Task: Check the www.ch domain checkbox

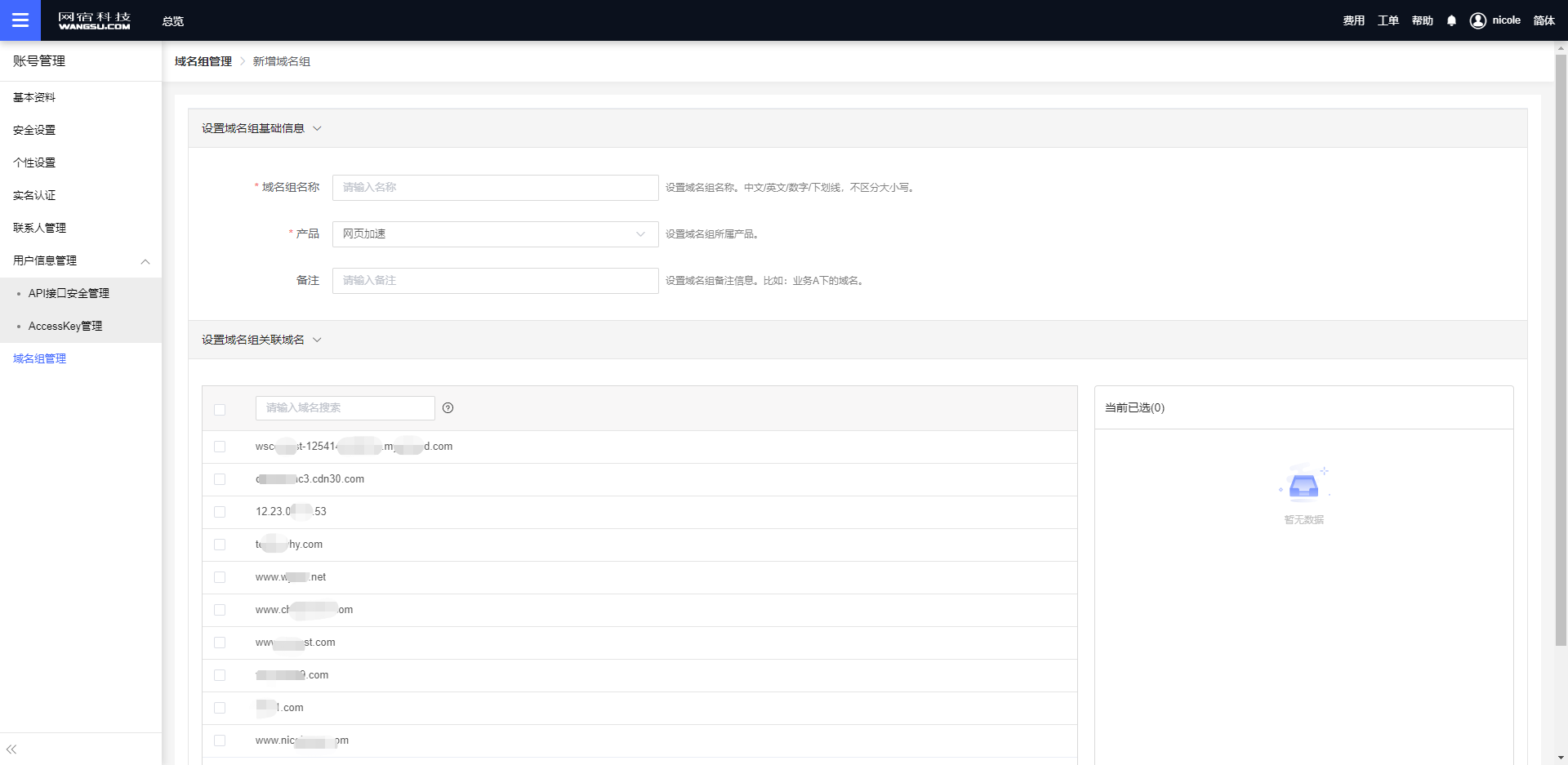Action: pyautogui.click(x=220, y=610)
